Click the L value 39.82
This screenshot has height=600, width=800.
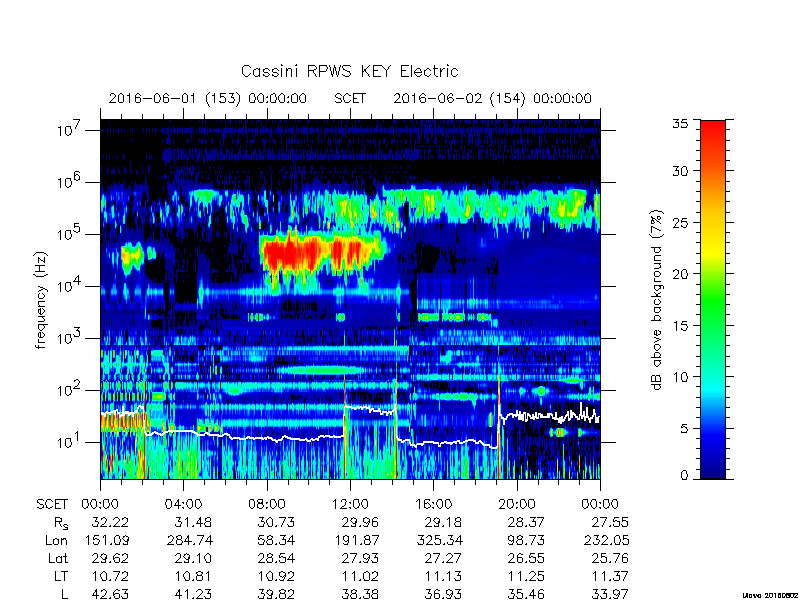click(276, 594)
